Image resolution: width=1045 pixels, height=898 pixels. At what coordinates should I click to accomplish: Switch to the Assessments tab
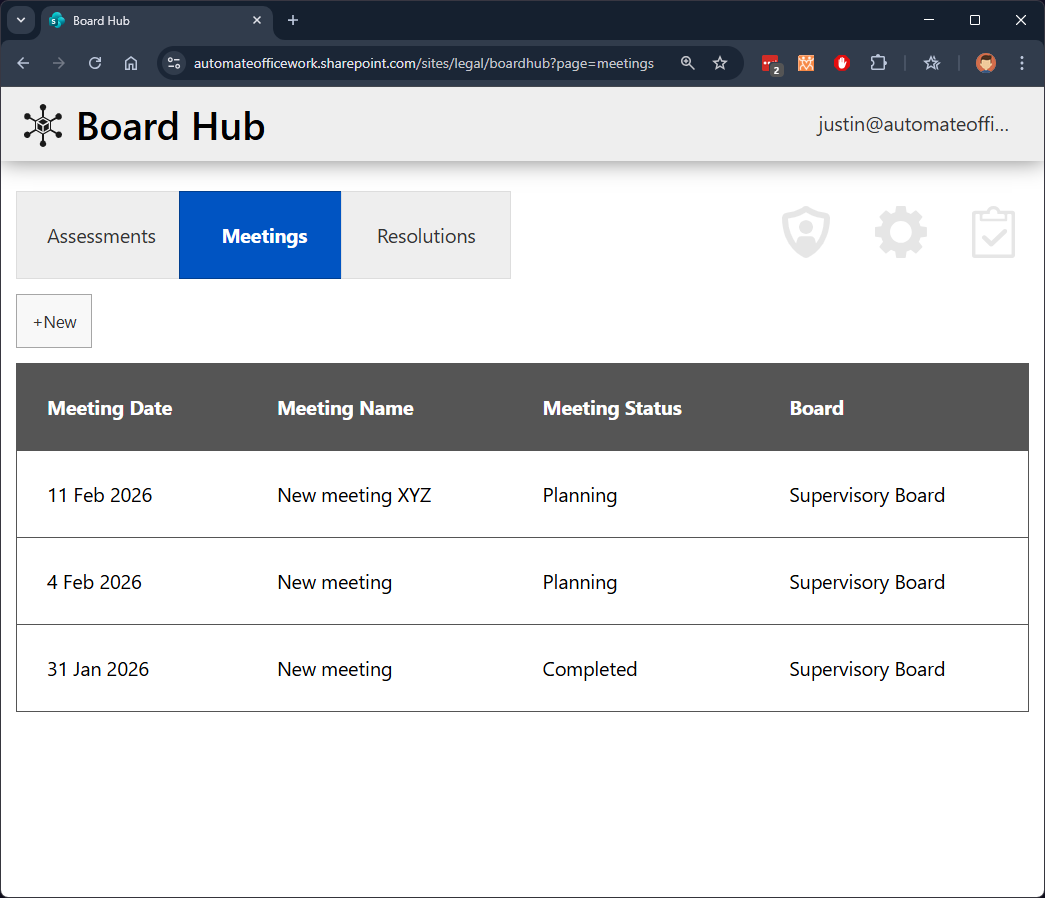tap(101, 236)
